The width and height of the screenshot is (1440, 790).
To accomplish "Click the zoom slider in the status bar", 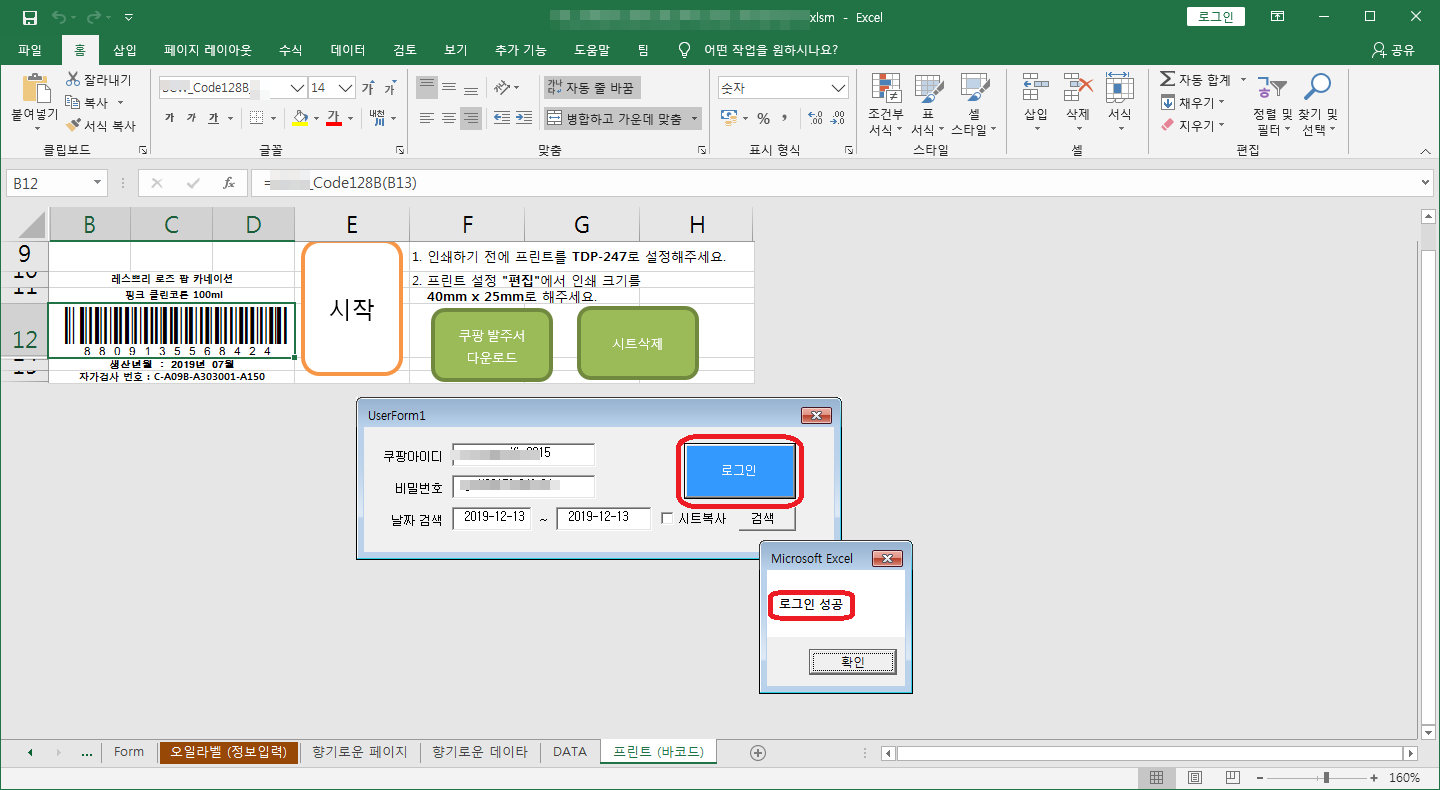I will [1326, 777].
